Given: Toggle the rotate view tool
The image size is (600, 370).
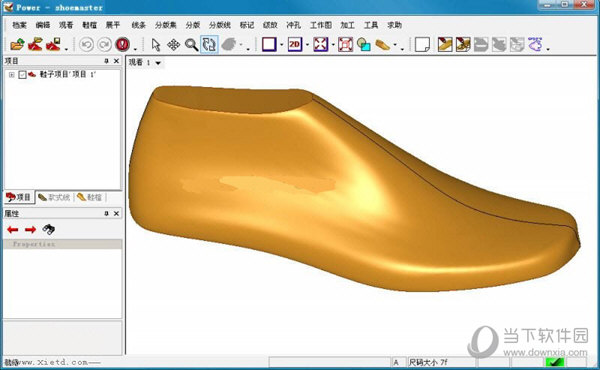Looking at the screenshot, I should click(x=209, y=44).
